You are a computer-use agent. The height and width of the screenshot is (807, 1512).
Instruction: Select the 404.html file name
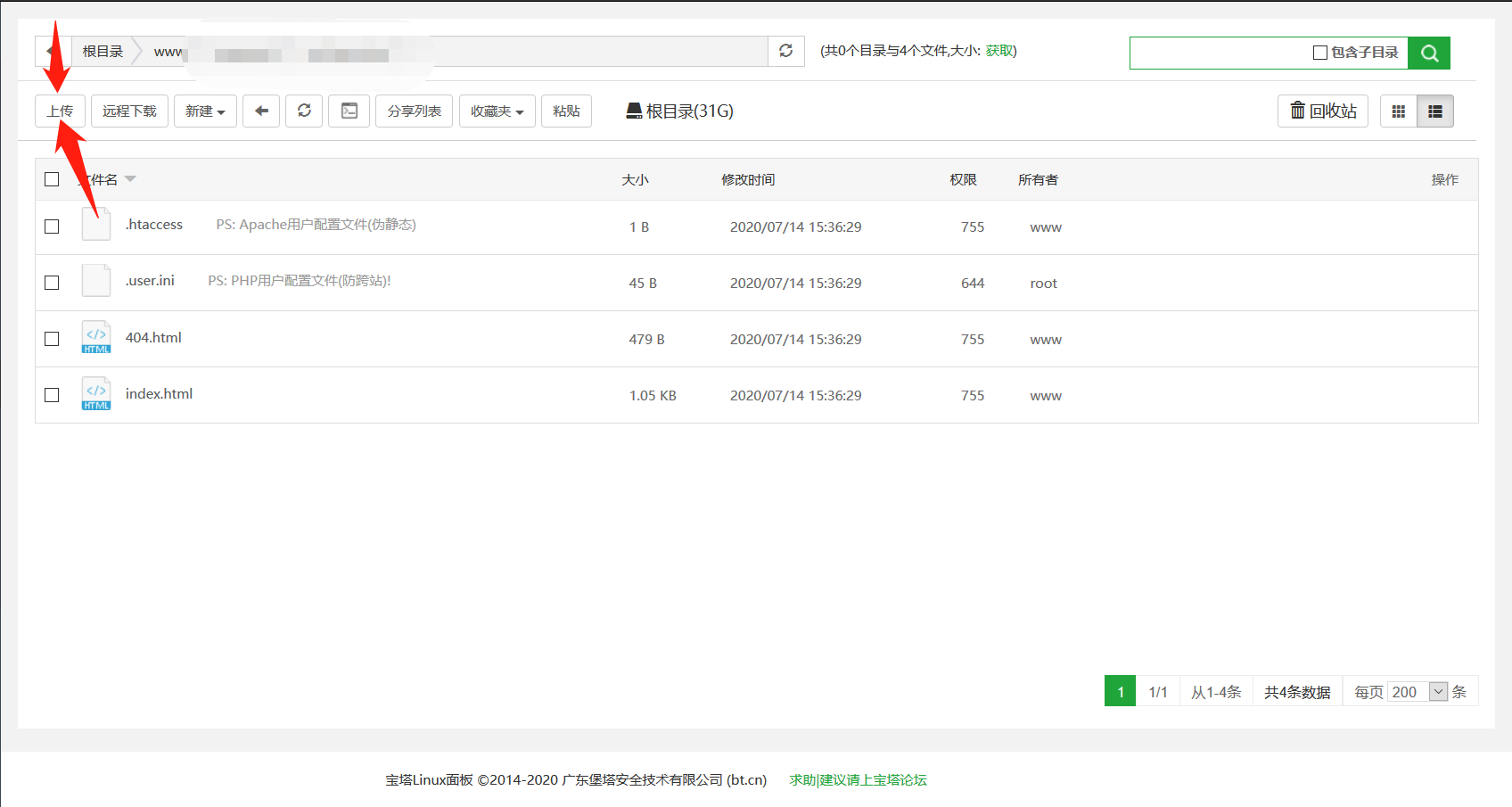[153, 337]
